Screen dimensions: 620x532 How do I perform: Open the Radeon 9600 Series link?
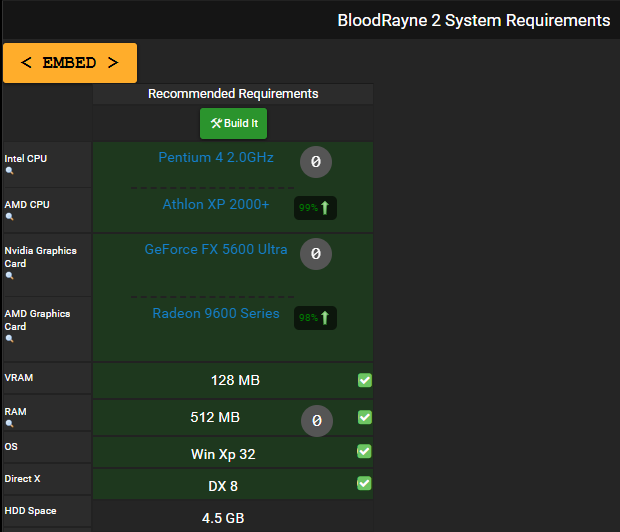[216, 313]
